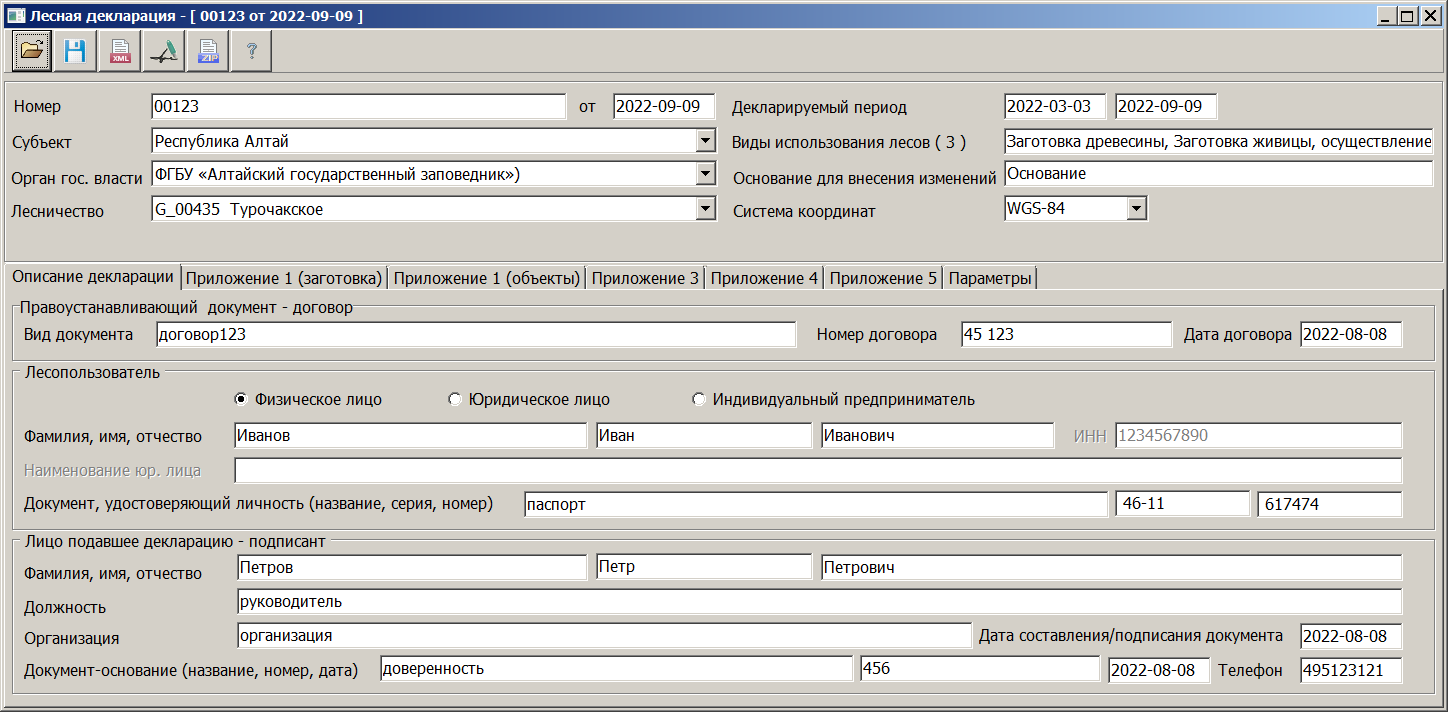The width and height of the screenshot is (1448, 712).
Task: Select the Физическое лицо radio button
Action: click(x=241, y=400)
